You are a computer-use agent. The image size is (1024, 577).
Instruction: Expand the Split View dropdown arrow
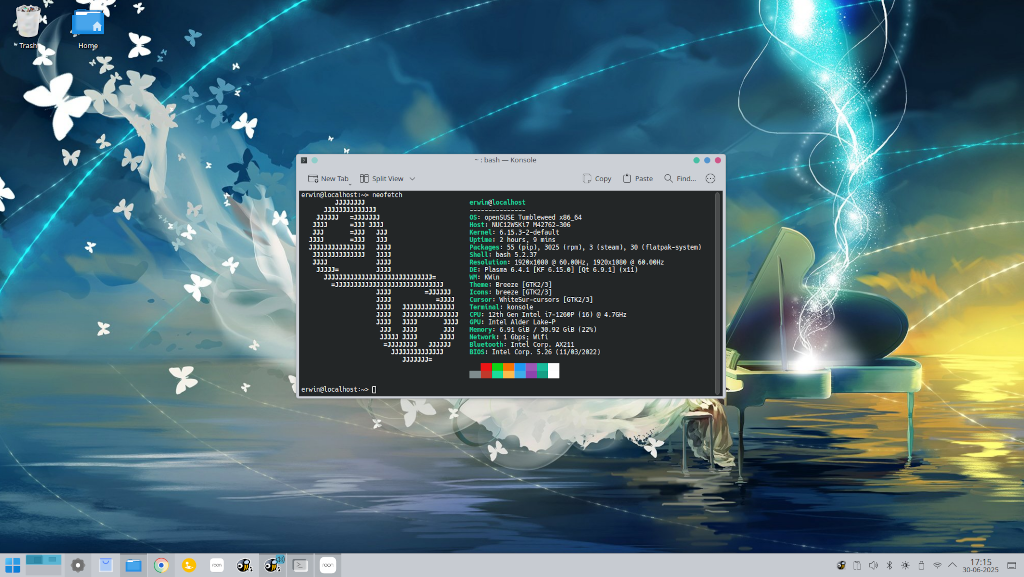pyautogui.click(x=412, y=178)
